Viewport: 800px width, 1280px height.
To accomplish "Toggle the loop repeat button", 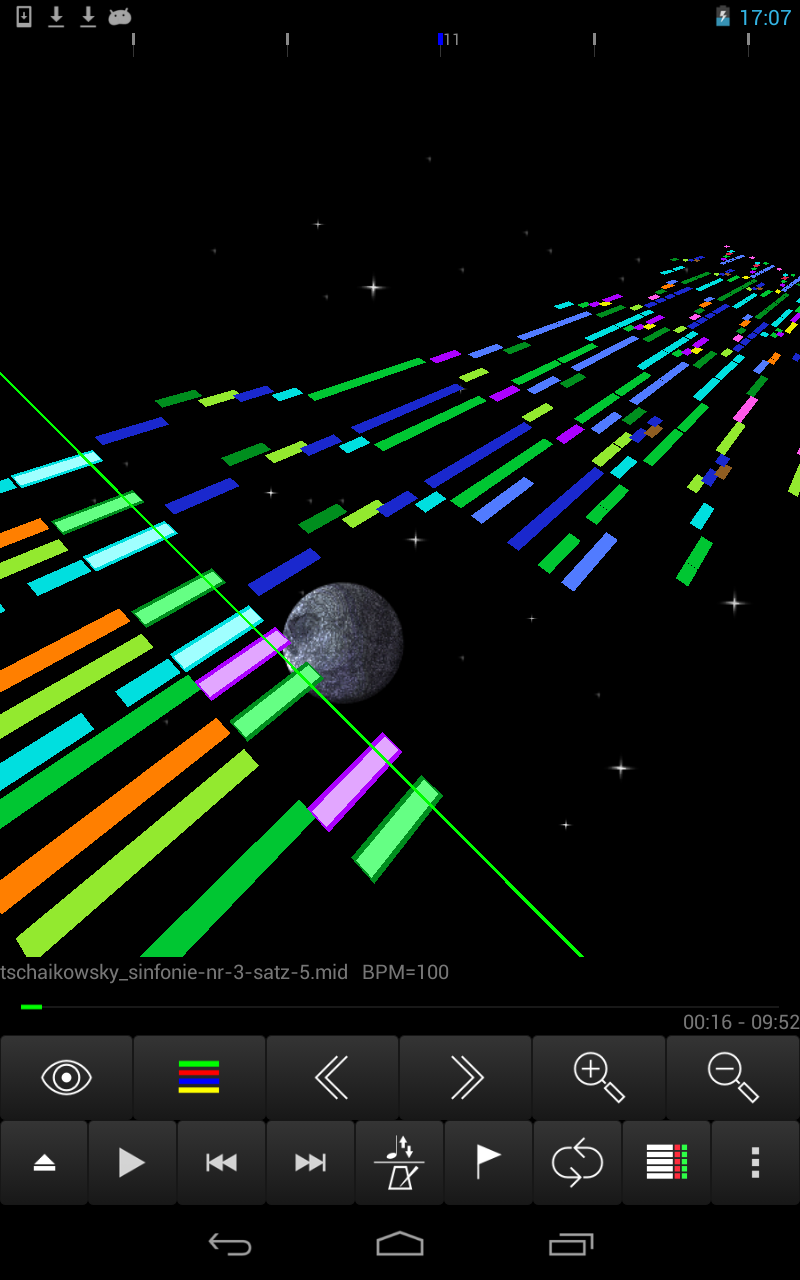I will [577, 1162].
